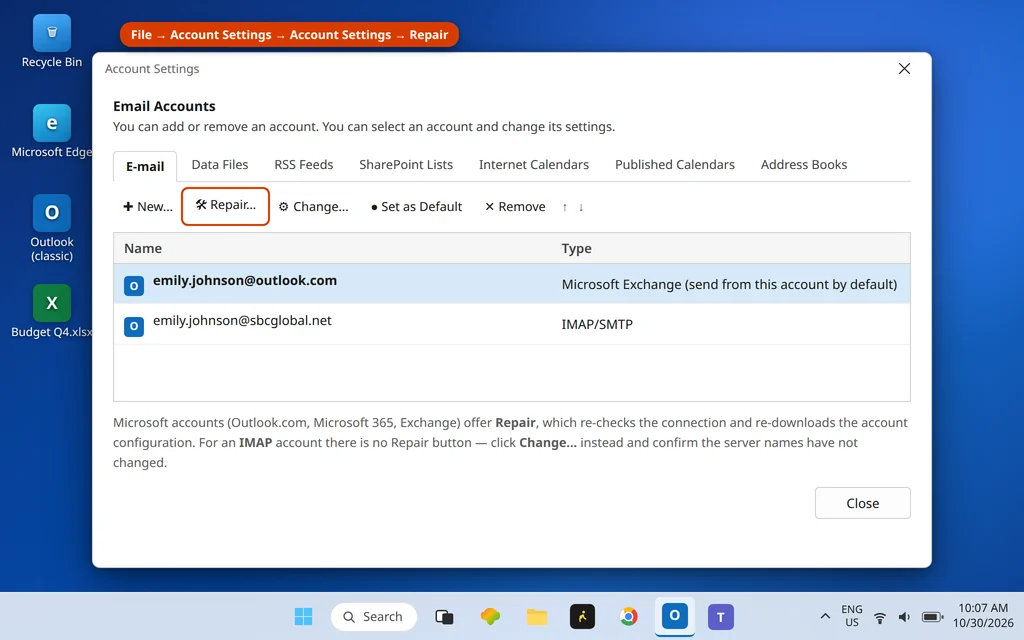The height and width of the screenshot is (640, 1024).
Task: Click the Name column header
Action: point(143,248)
